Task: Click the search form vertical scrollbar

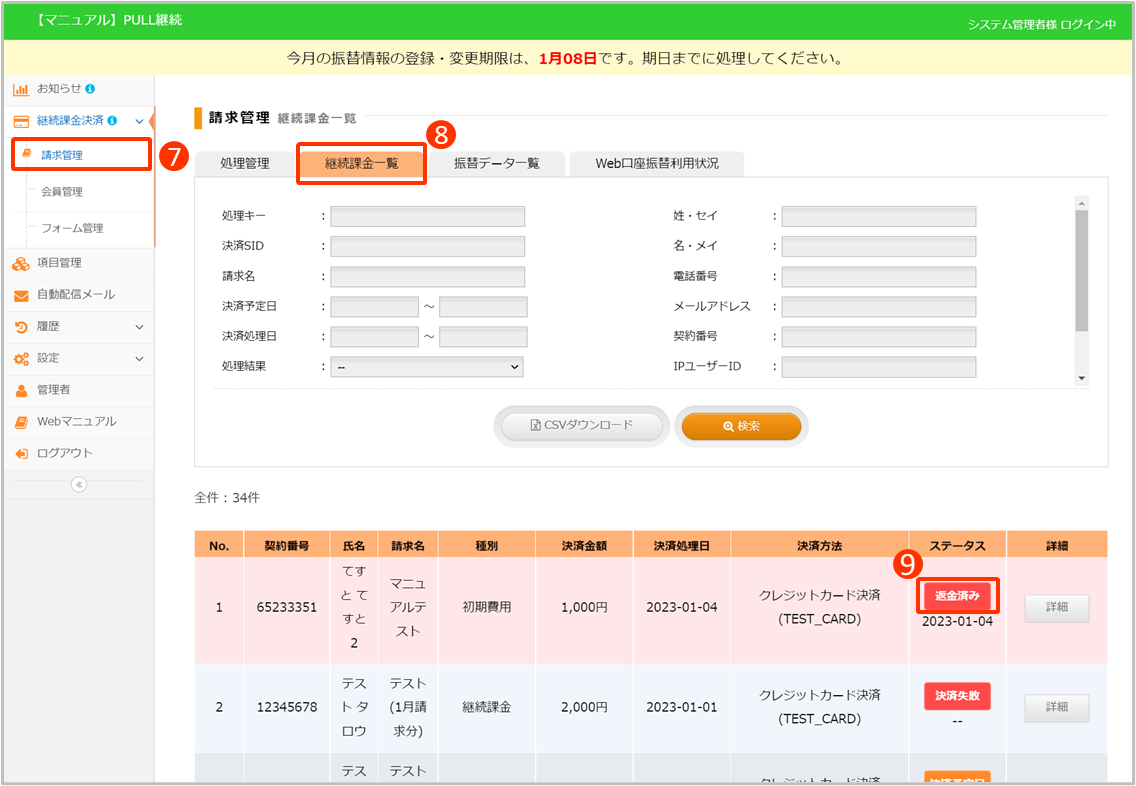Action: click(1081, 270)
